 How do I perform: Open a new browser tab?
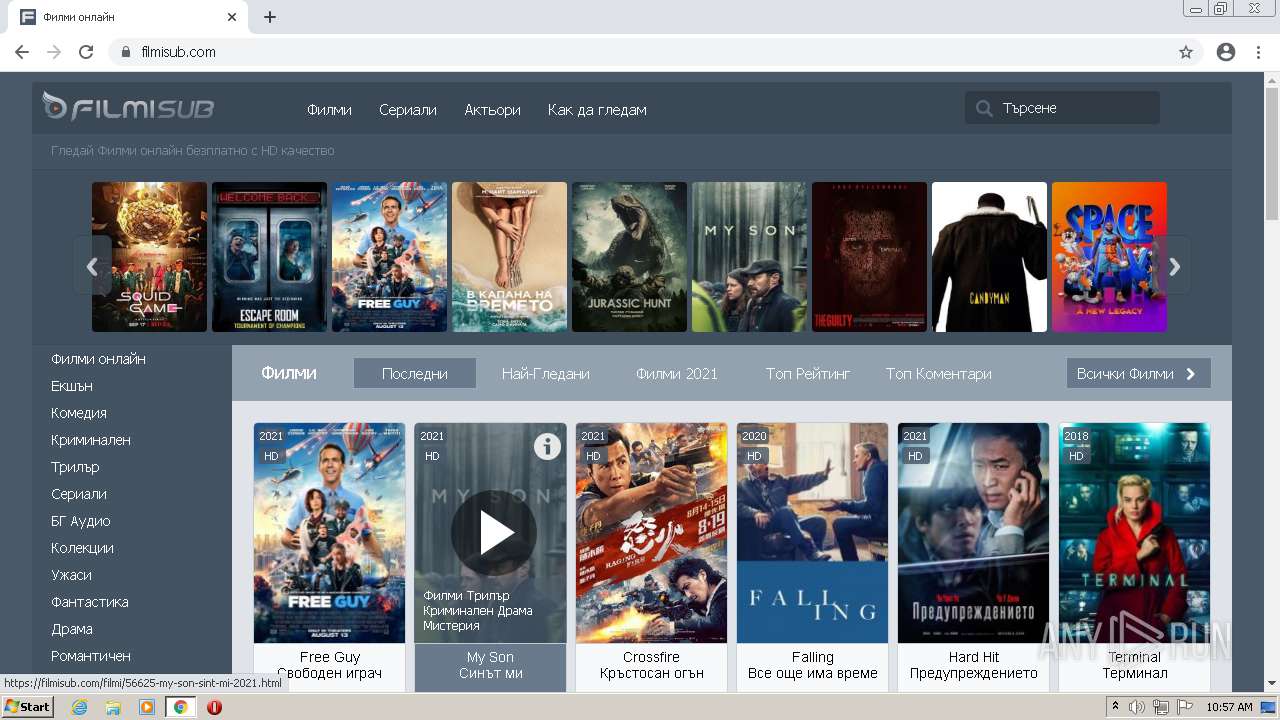(270, 17)
